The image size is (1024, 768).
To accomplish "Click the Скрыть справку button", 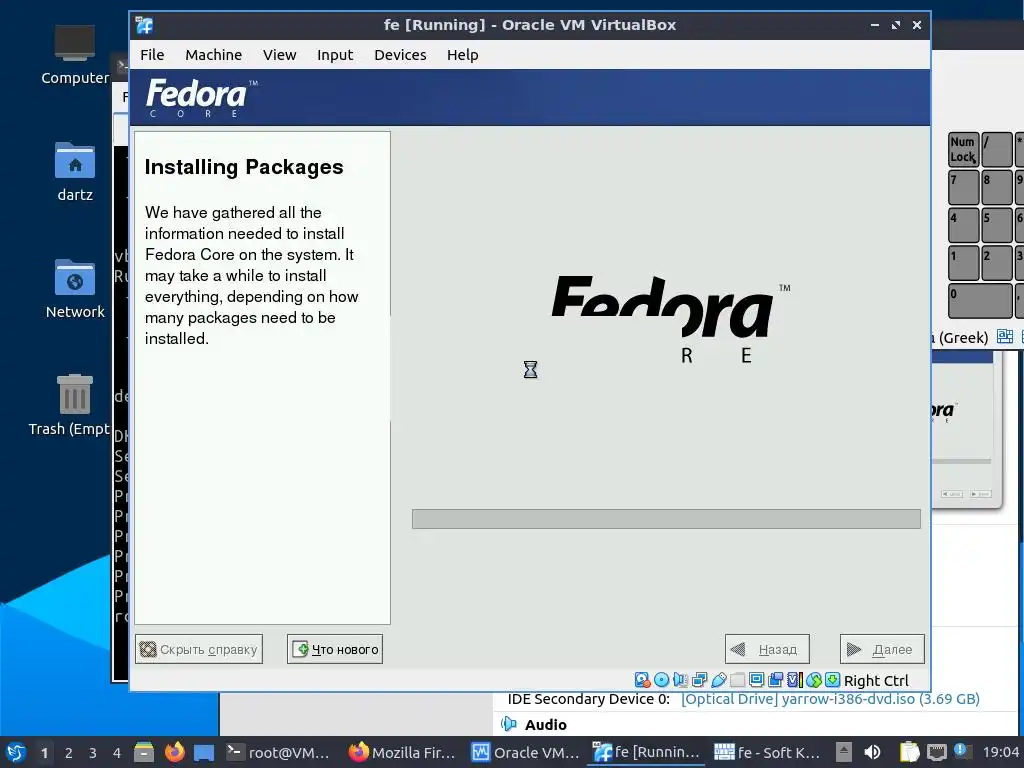I will pos(199,649).
